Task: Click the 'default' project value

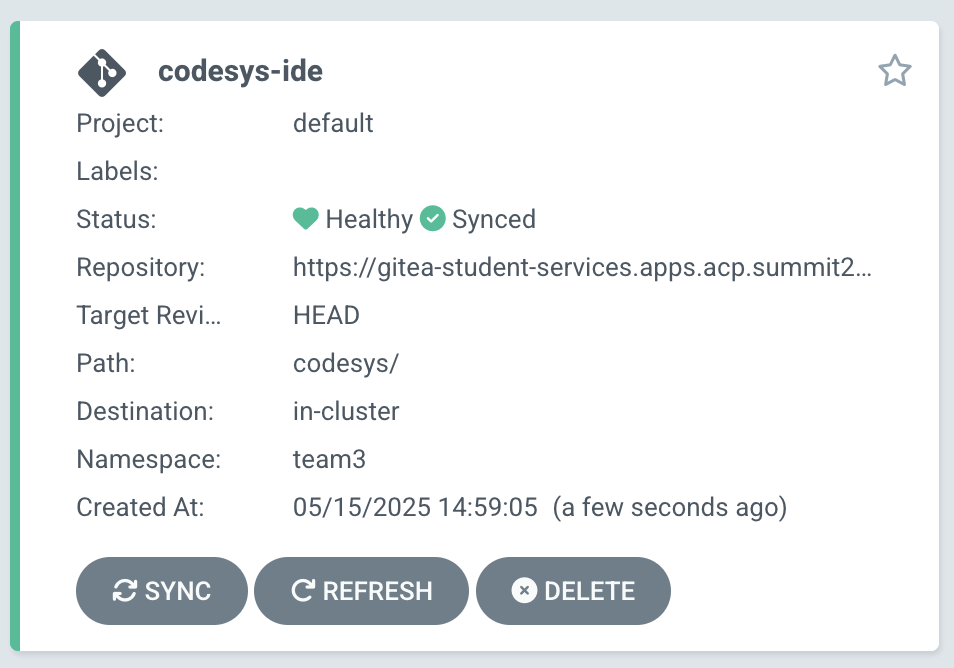Action: tap(333, 124)
